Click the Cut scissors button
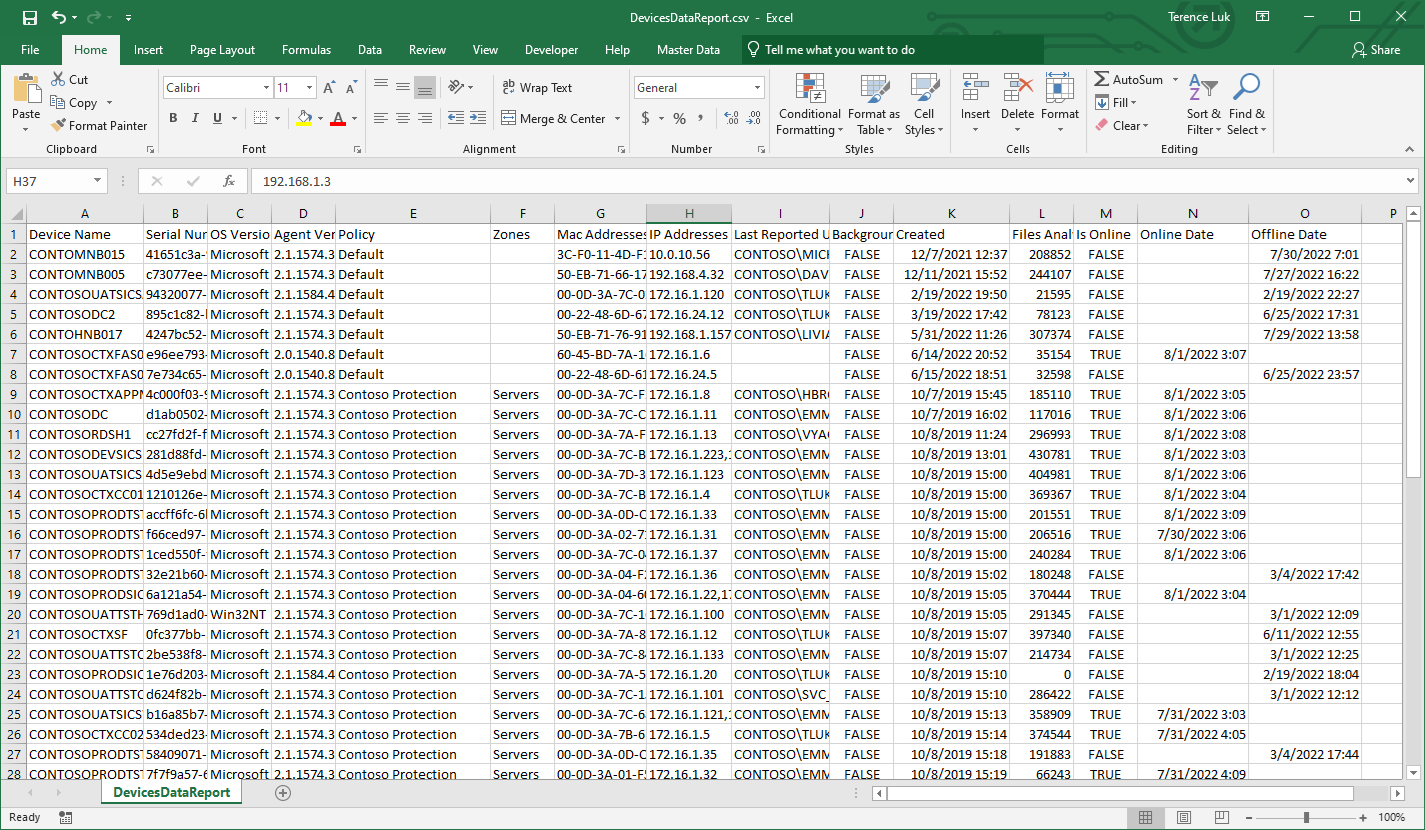Screen dimensions: 1425x830 [68, 79]
